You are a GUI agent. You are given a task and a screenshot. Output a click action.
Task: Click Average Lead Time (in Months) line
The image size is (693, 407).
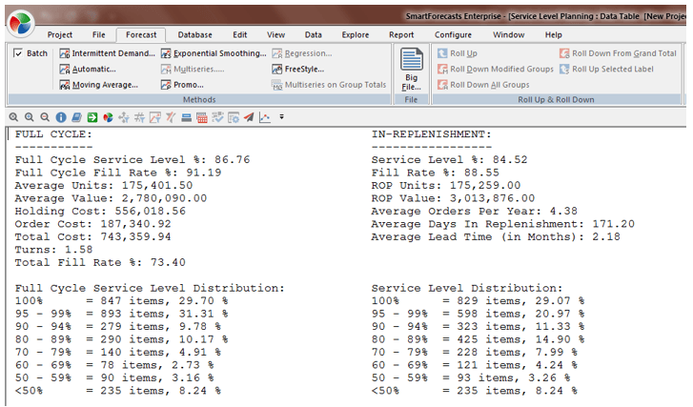(x=495, y=237)
